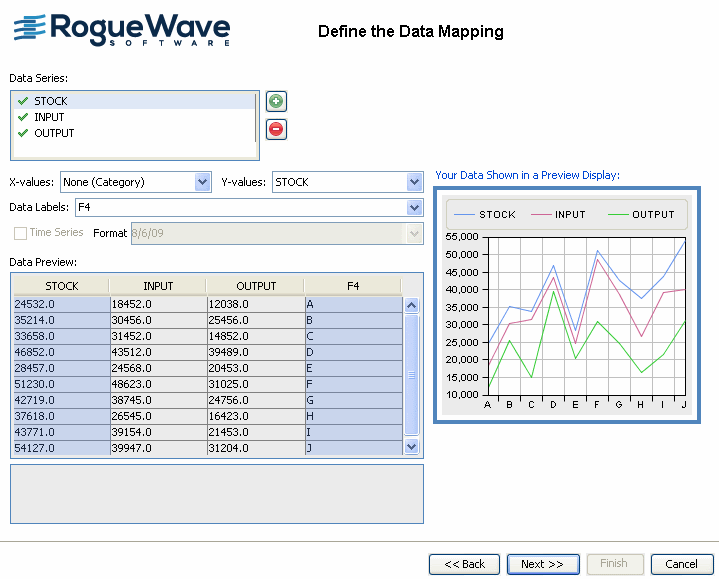This screenshot has height=579, width=719.
Task: Click the red remove data series icon
Action: [x=276, y=129]
